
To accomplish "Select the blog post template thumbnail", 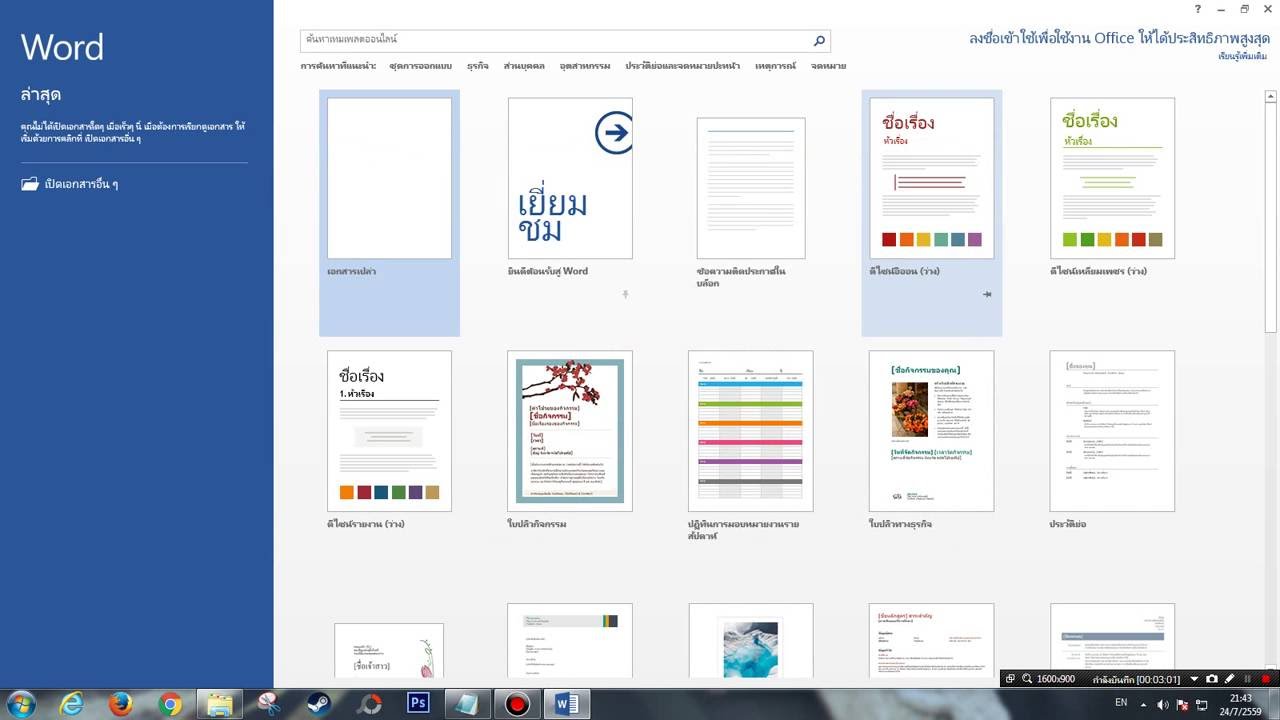I will coord(751,188).
